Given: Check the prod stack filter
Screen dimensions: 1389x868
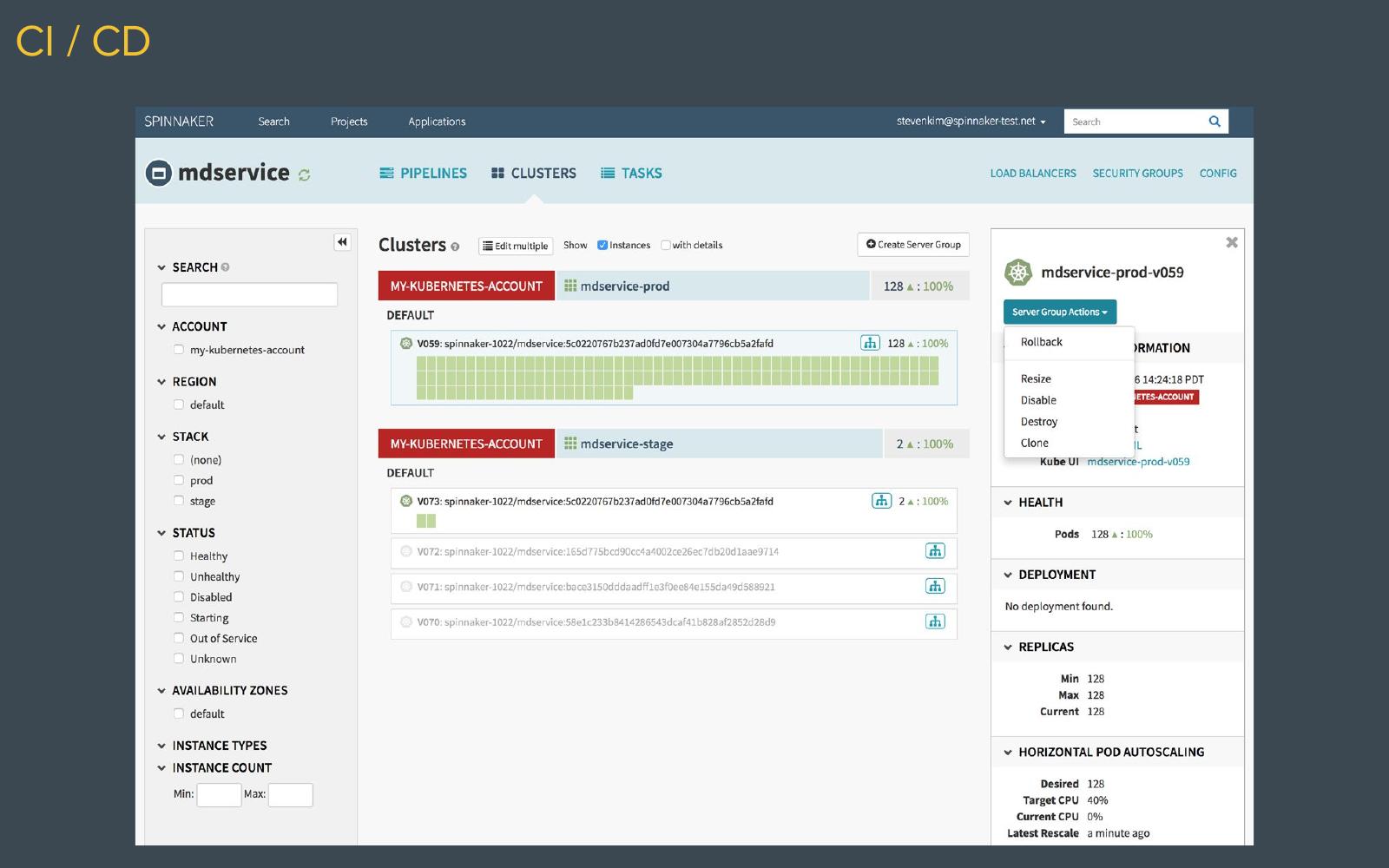Looking at the screenshot, I should point(178,480).
